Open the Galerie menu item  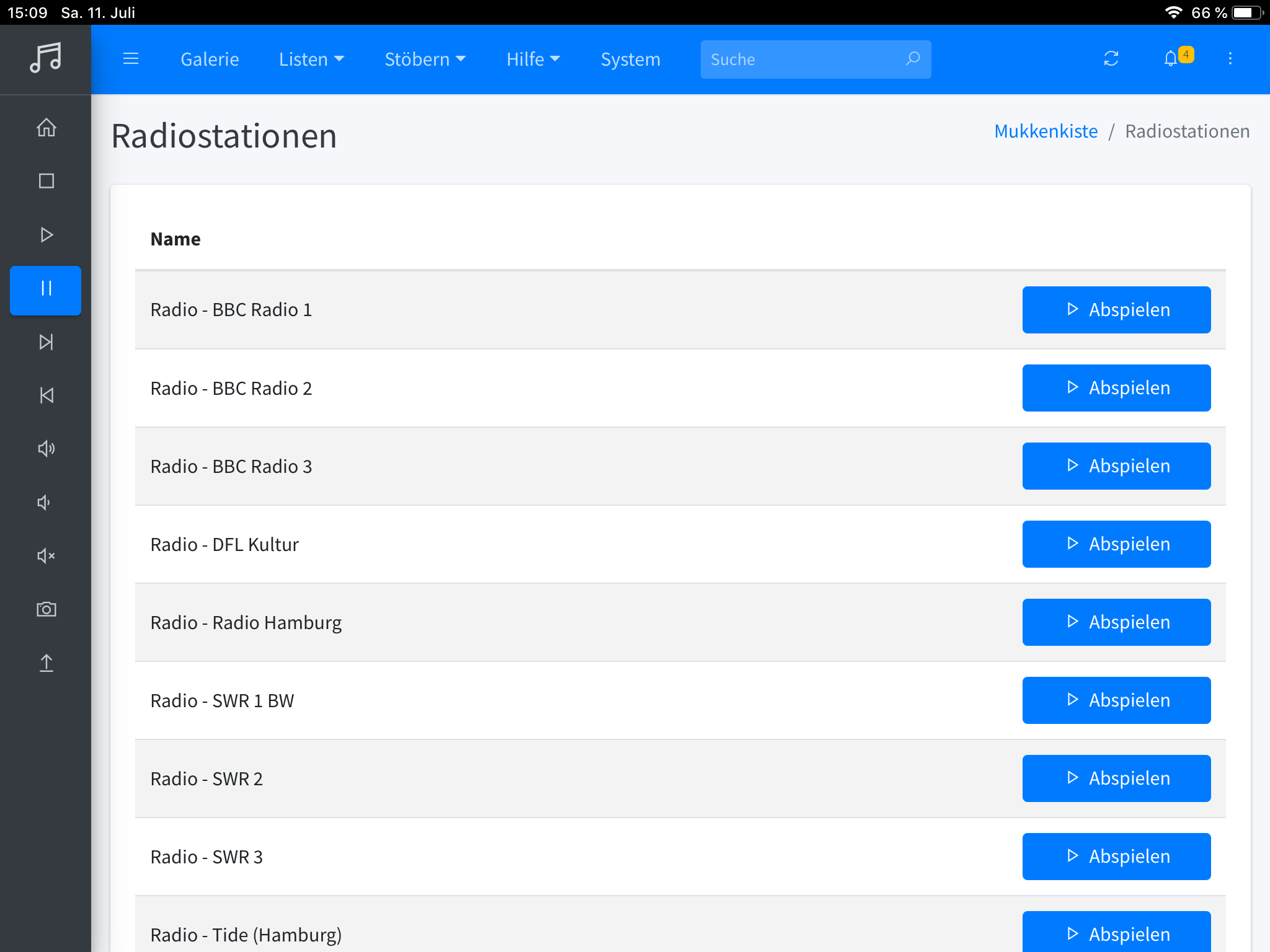(x=210, y=59)
